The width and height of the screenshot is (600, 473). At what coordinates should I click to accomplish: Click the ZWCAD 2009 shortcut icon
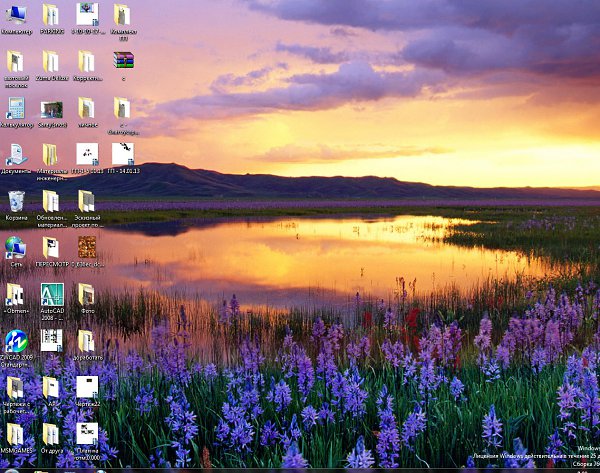click(x=16, y=341)
